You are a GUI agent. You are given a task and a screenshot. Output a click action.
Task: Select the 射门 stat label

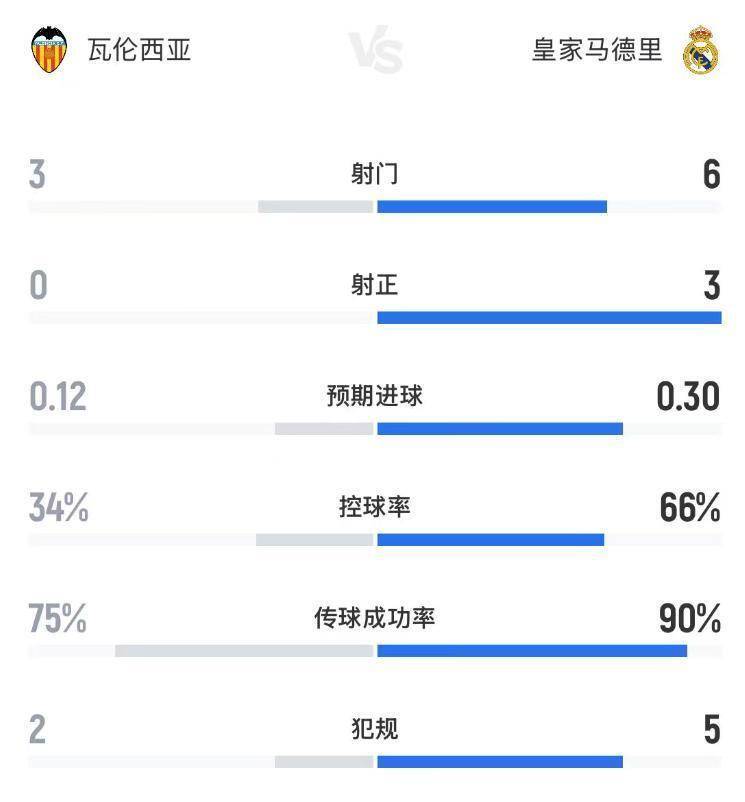375,174
